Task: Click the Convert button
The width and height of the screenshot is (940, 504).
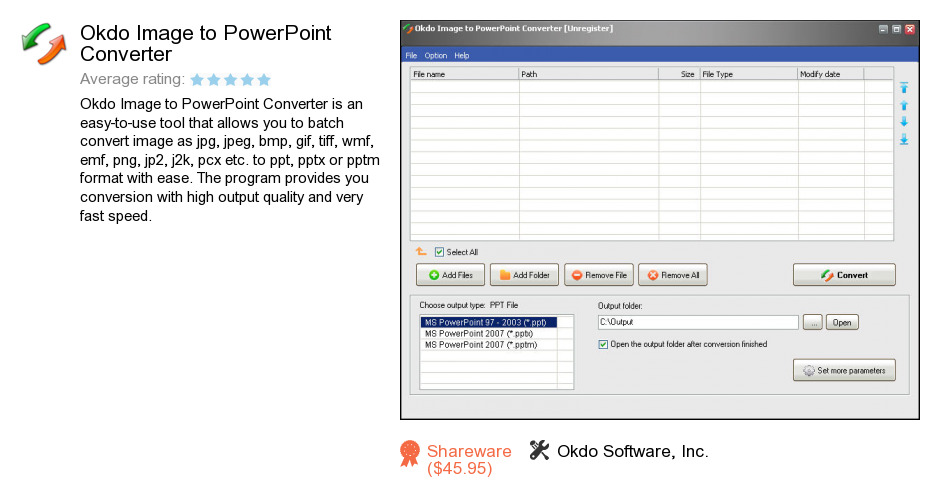Action: click(x=844, y=275)
